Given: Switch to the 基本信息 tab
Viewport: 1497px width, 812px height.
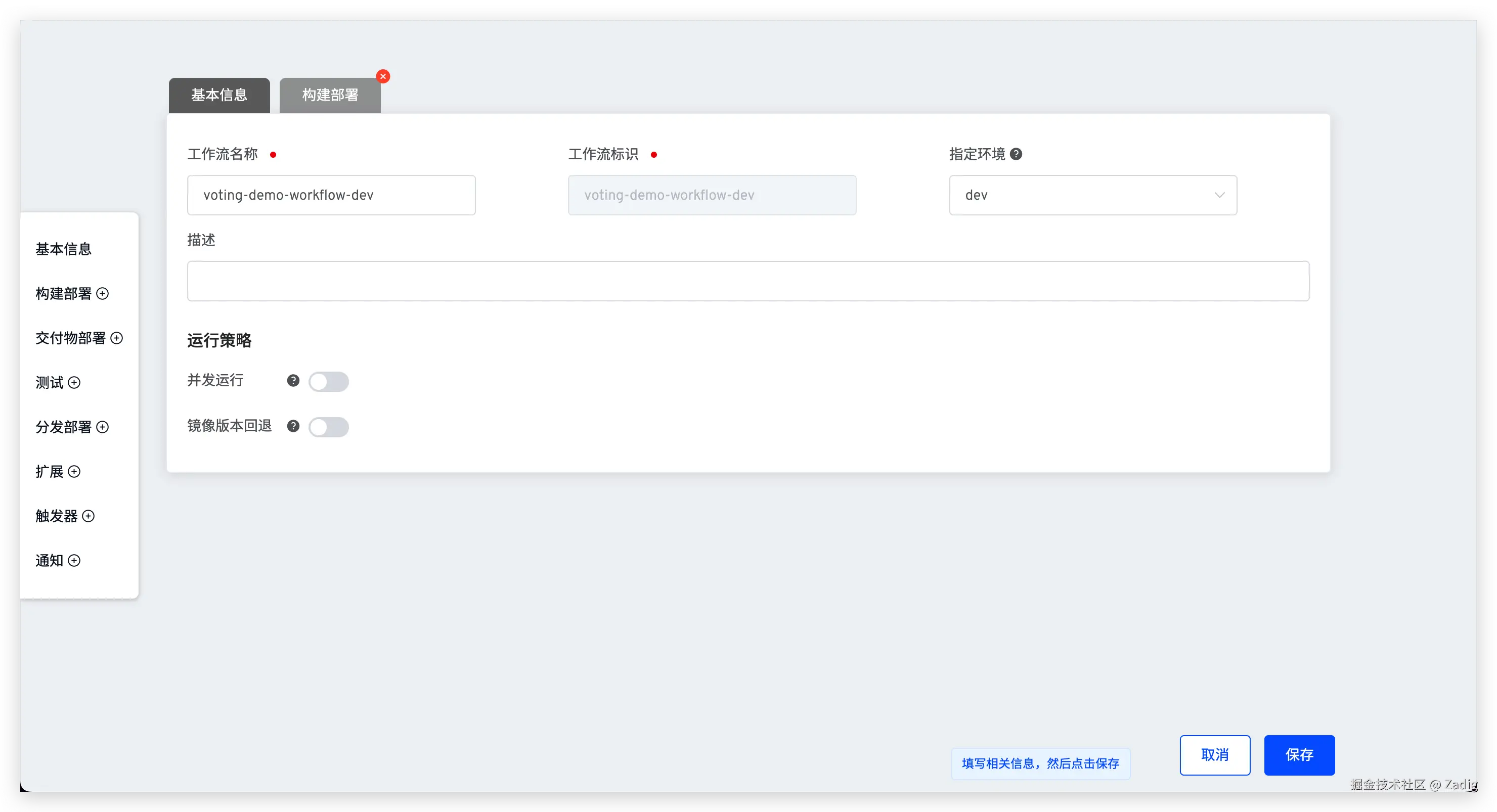Looking at the screenshot, I should 219,95.
